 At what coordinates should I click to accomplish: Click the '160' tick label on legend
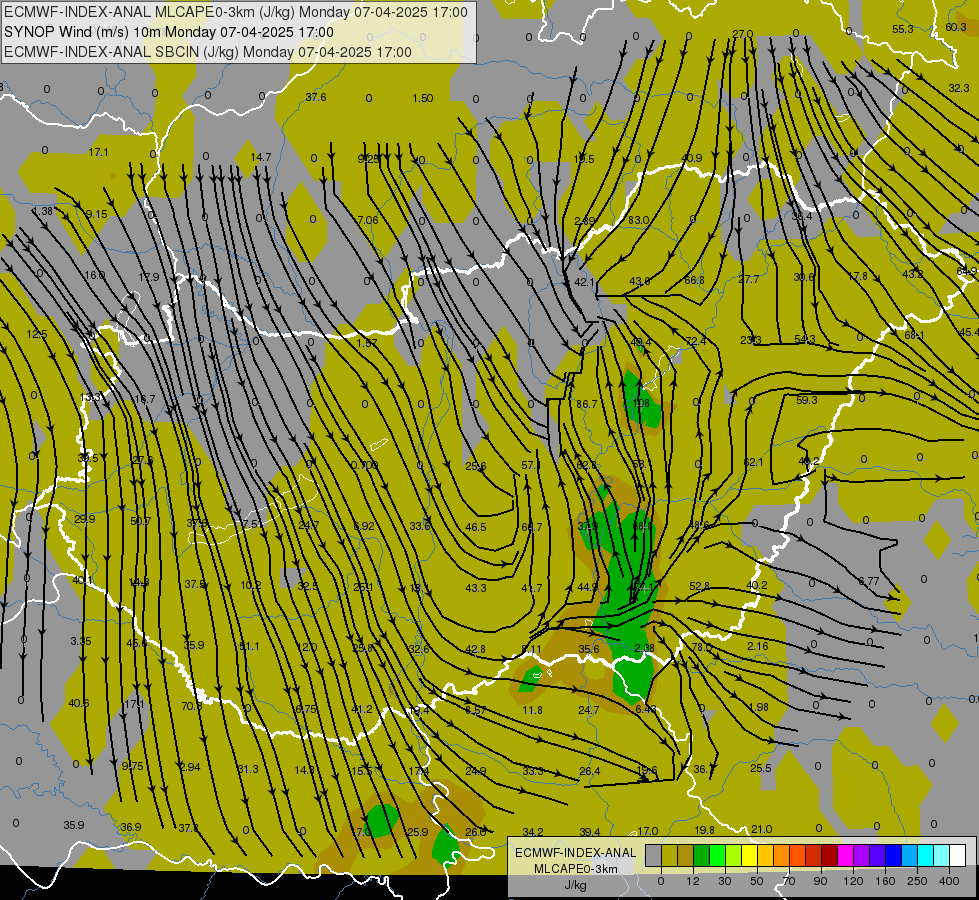pos(885,881)
